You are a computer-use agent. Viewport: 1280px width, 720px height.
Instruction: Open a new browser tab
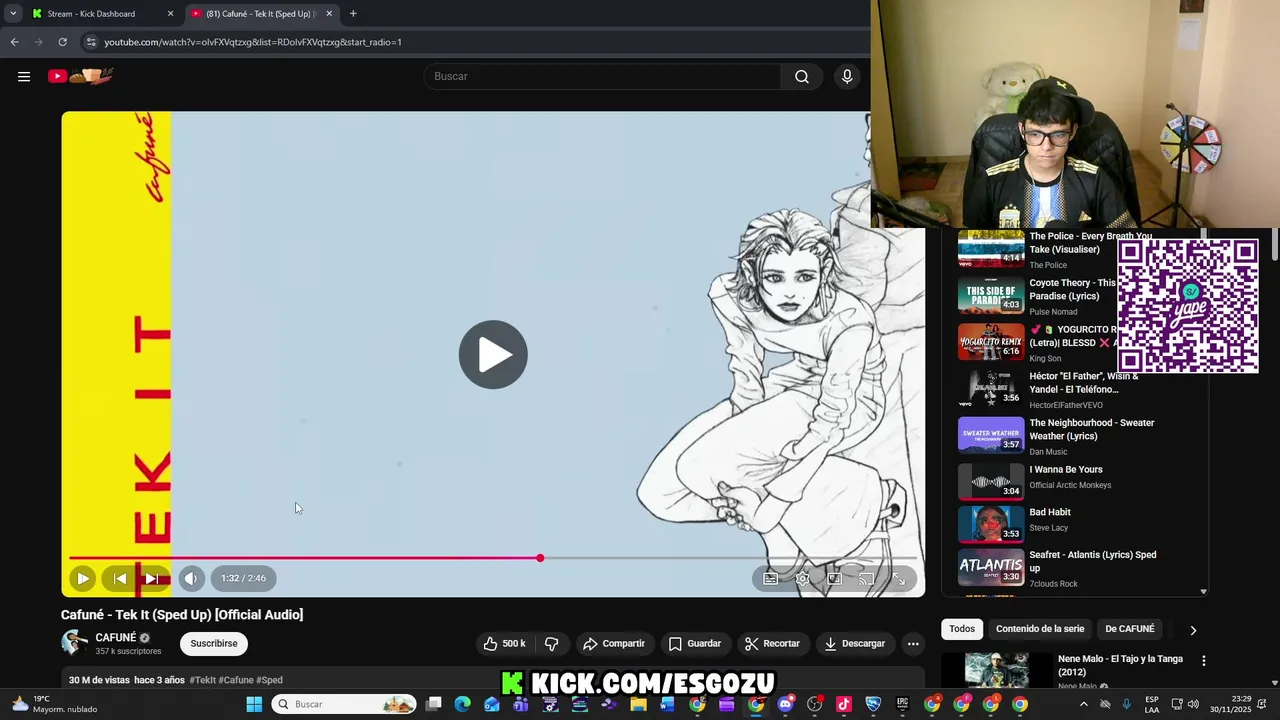(353, 14)
